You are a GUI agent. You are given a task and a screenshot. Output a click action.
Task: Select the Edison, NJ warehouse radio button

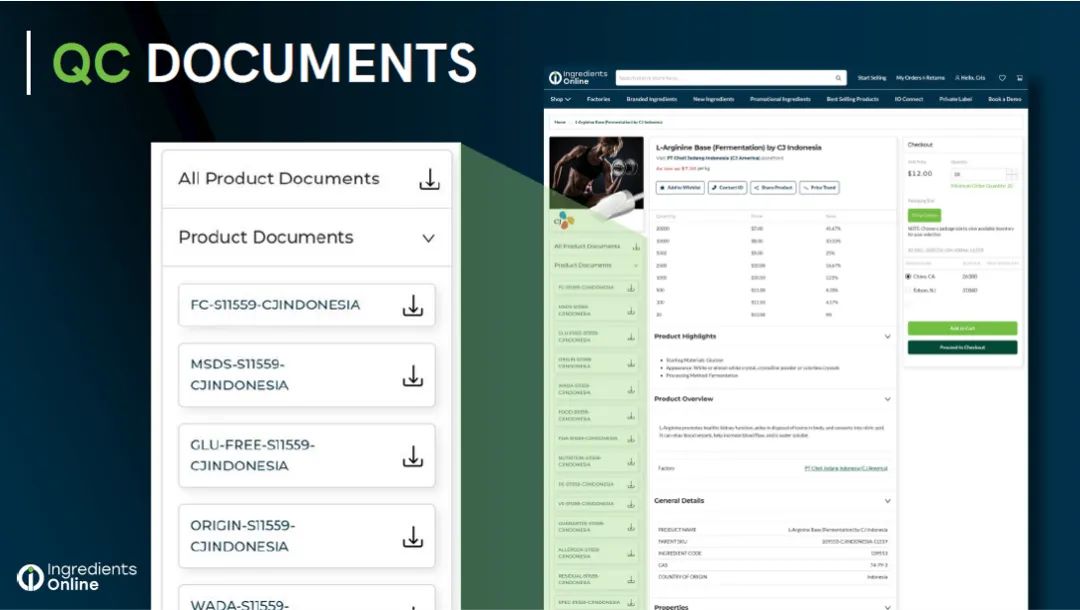pos(908,290)
